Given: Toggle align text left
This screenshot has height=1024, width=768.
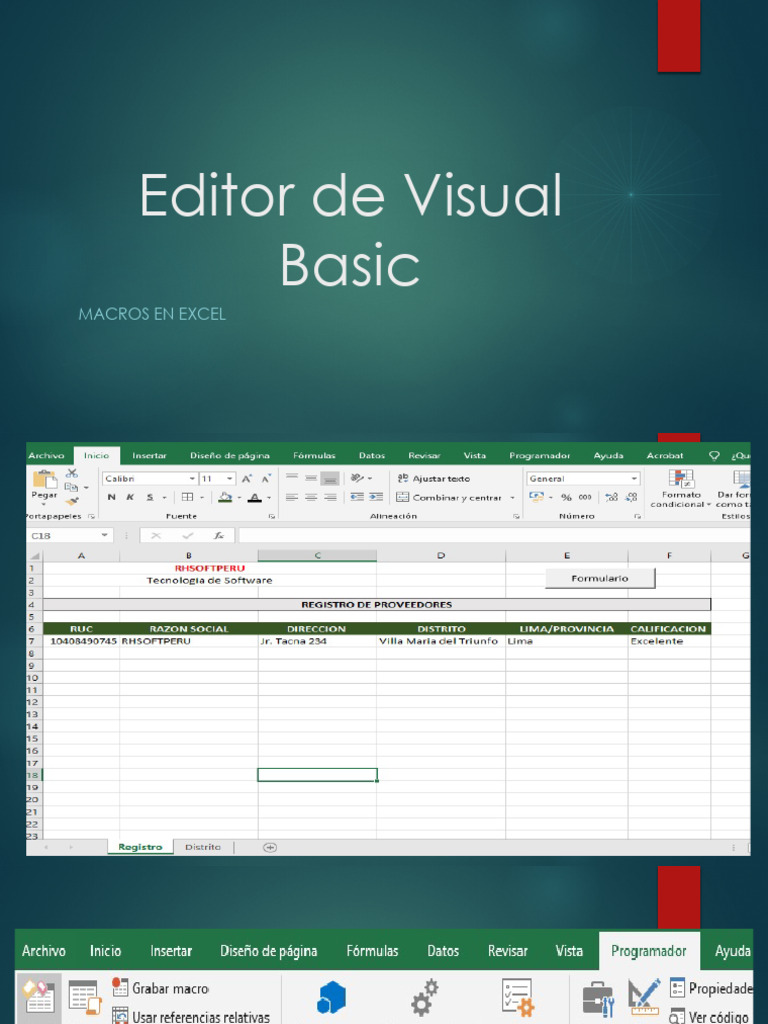Looking at the screenshot, I should pyautogui.click(x=292, y=497).
